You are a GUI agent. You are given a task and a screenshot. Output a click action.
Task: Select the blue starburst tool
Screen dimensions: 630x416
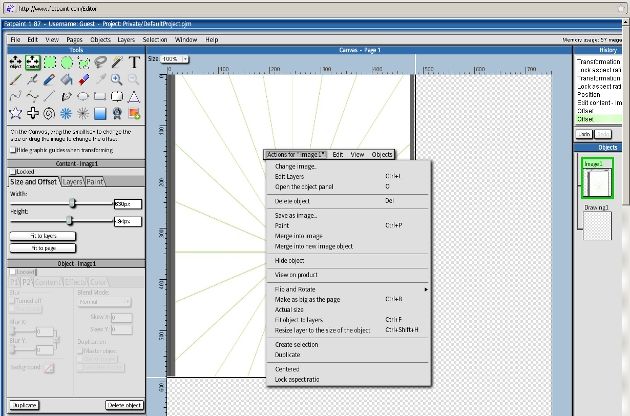coord(66,113)
